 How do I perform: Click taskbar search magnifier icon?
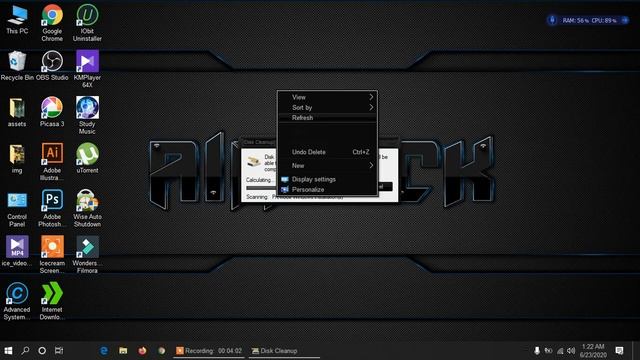tap(25, 351)
